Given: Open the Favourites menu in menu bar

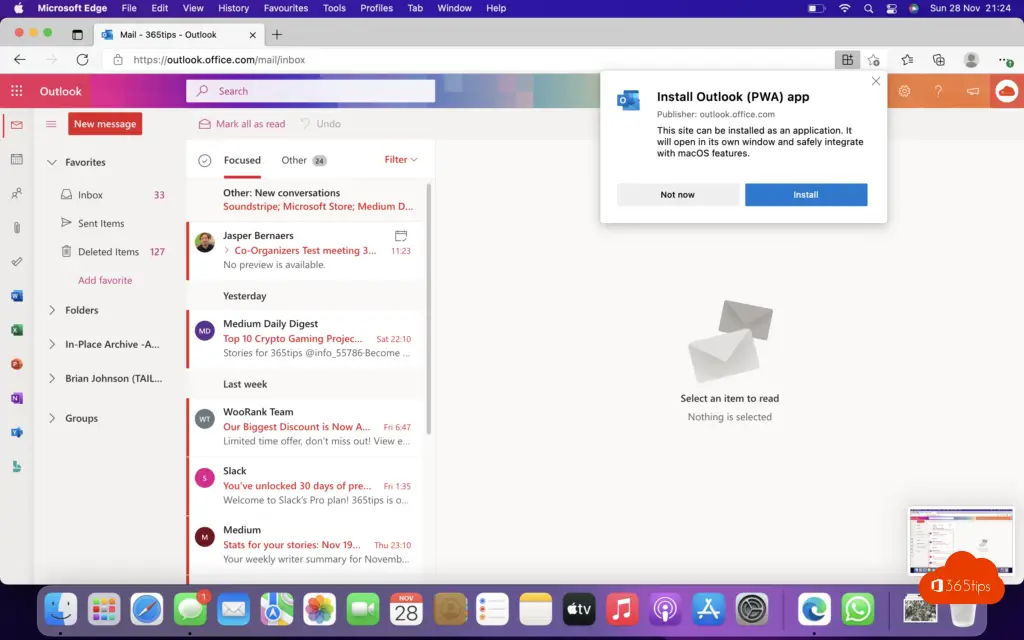Looking at the screenshot, I should click(285, 8).
